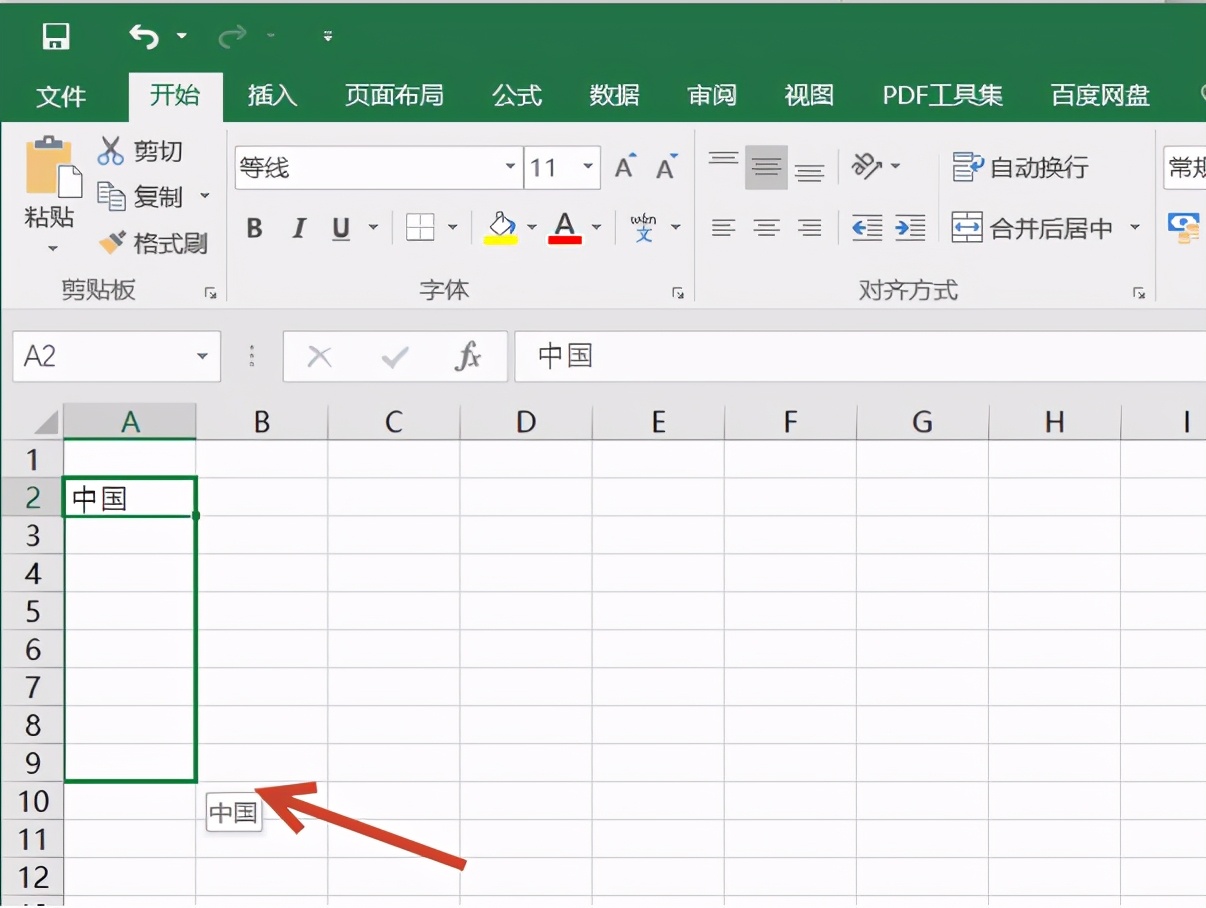
Task: Click the 粘贴 paste clipboard icon
Action: (x=52, y=166)
